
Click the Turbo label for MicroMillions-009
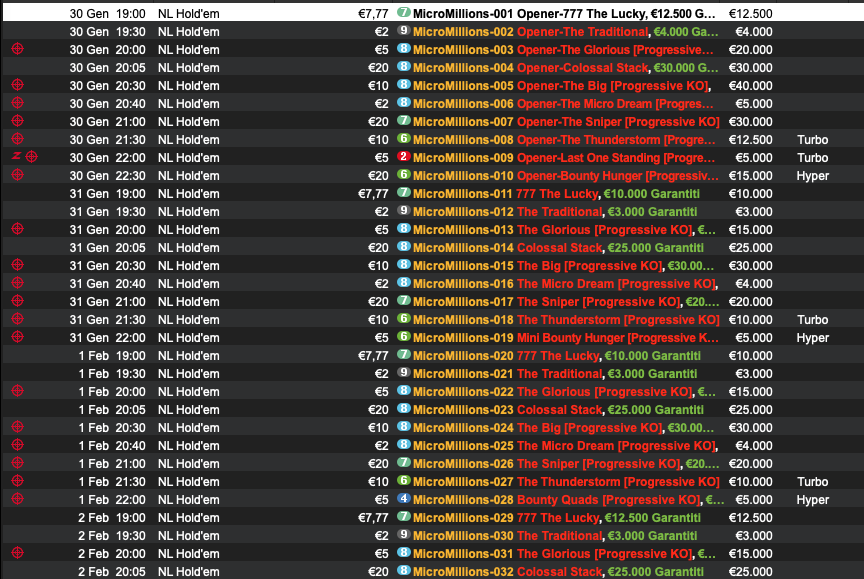pyautogui.click(x=812, y=158)
